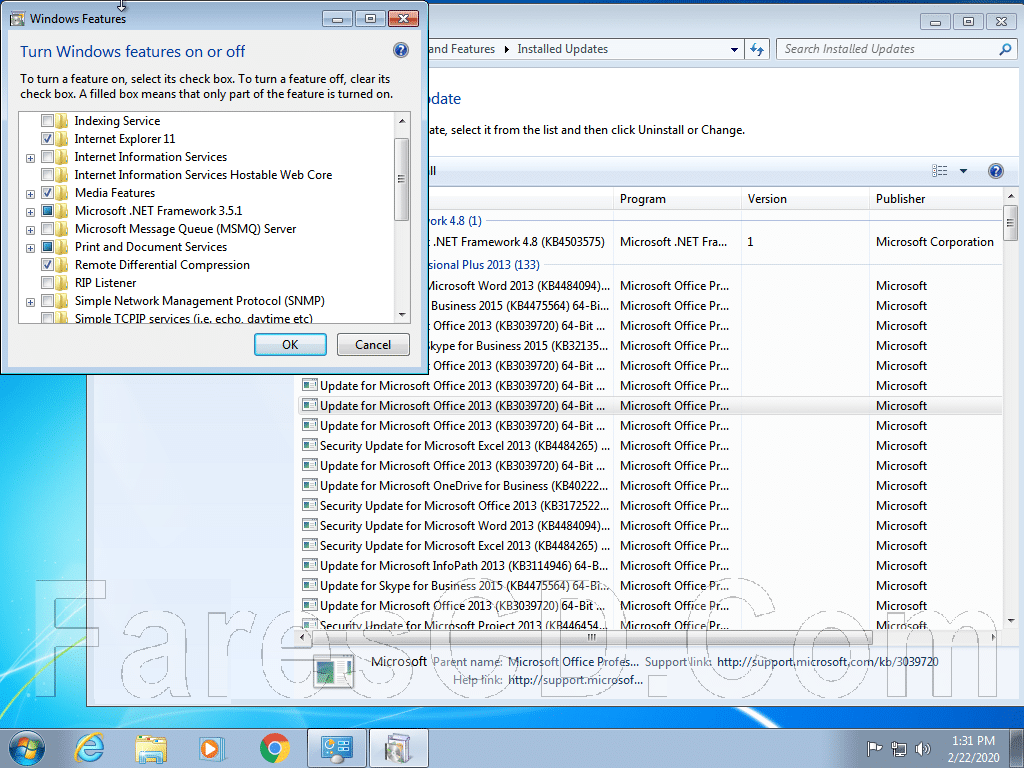The width and height of the screenshot is (1024, 768).
Task: Click the updates list vertical scrollbar thumb
Action: 1011,223
